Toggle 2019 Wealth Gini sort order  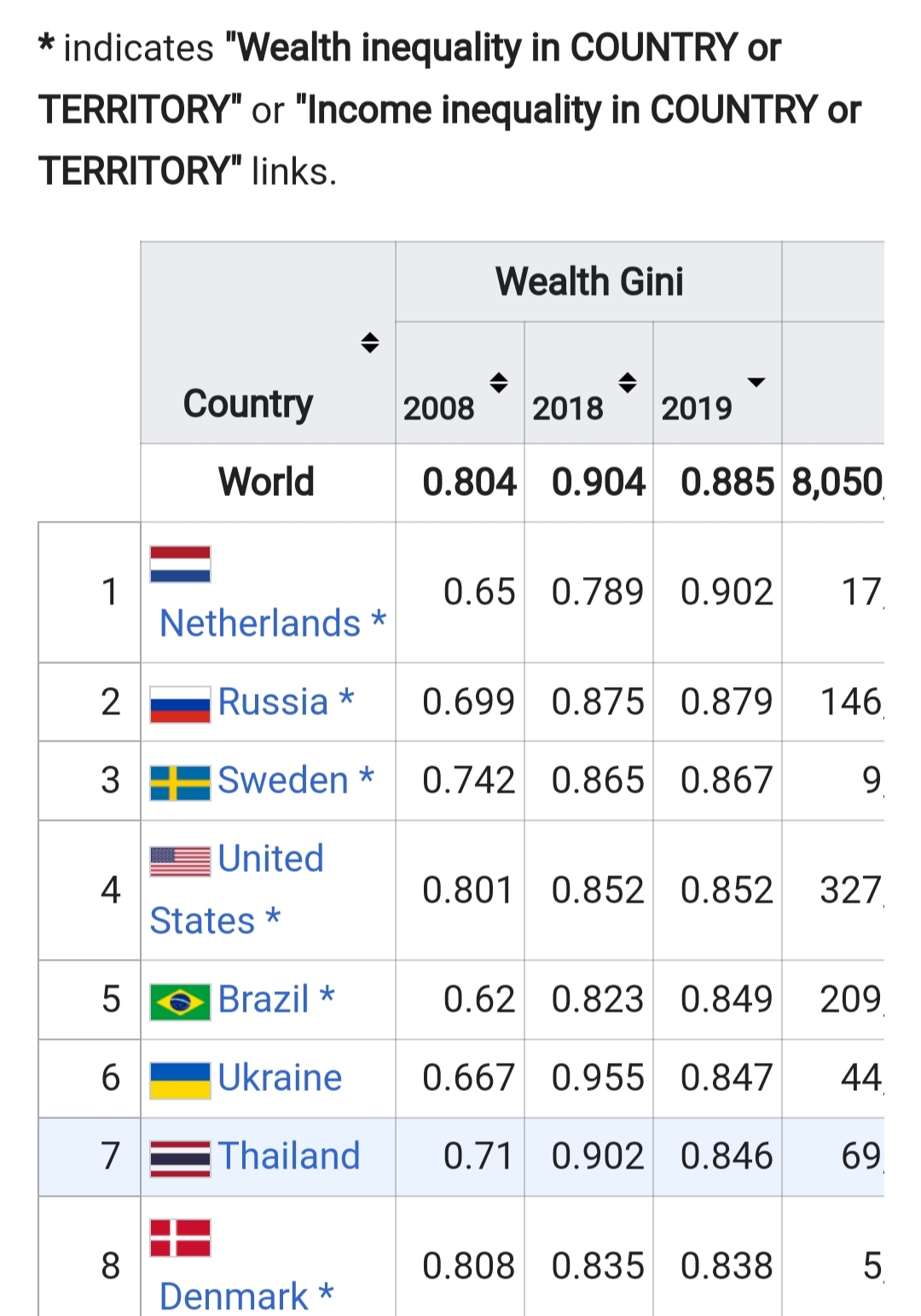[756, 383]
